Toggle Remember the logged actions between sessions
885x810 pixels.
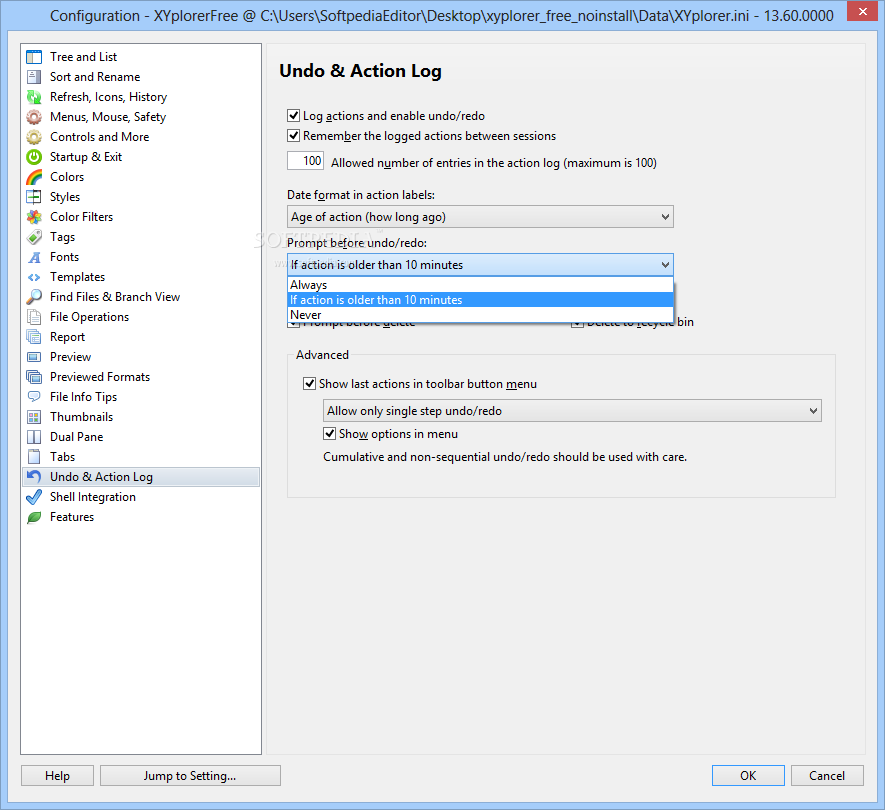coord(293,136)
